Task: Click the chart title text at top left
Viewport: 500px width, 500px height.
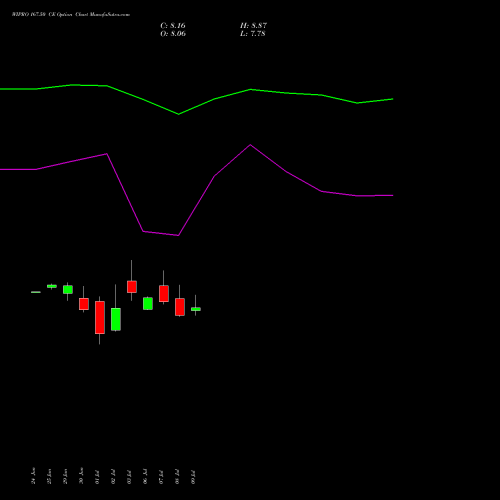Action: pos(71,15)
